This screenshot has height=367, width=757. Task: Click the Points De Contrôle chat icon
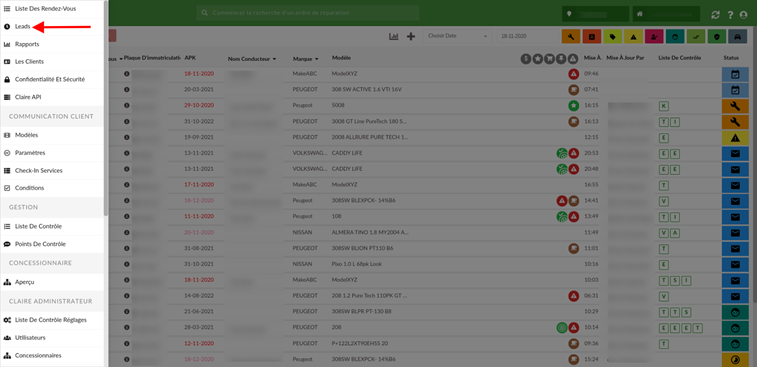7,244
